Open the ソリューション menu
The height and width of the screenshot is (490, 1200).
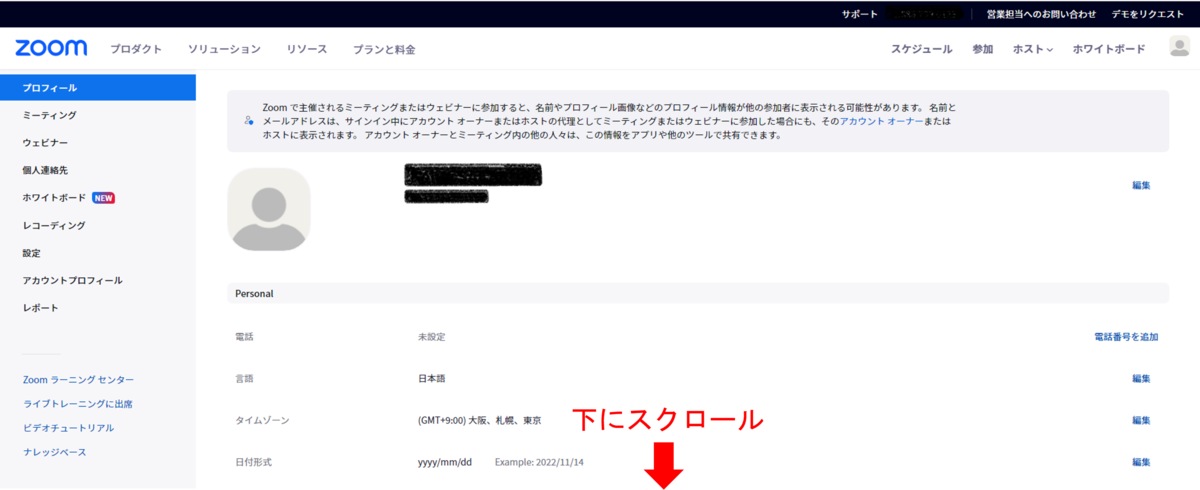[x=224, y=49]
